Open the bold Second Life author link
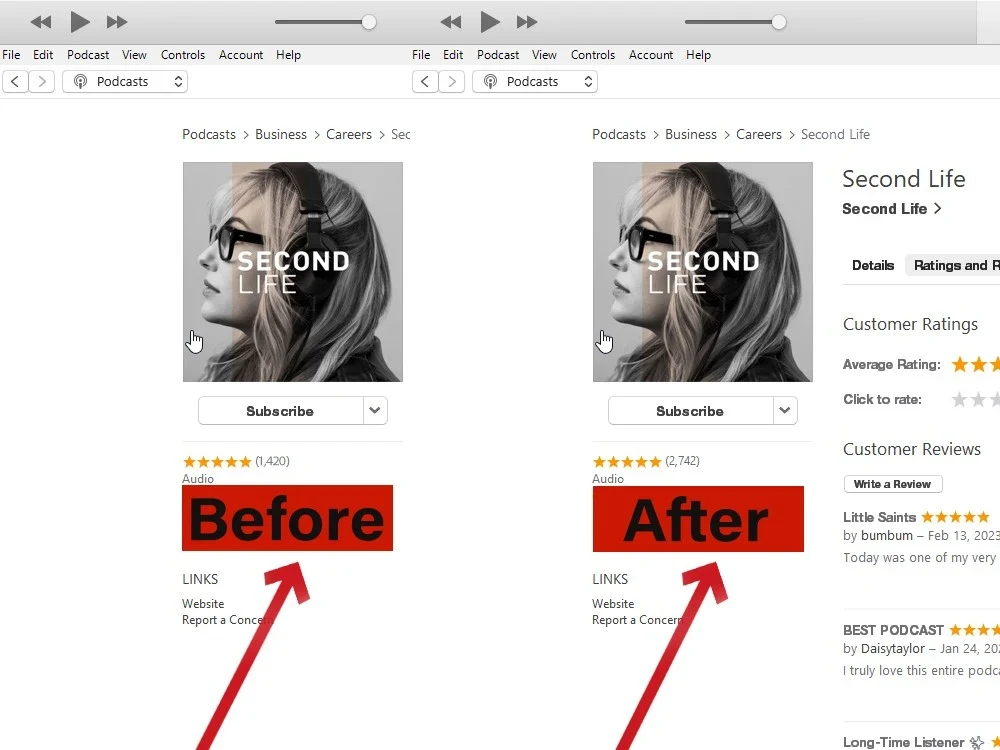 (892, 209)
